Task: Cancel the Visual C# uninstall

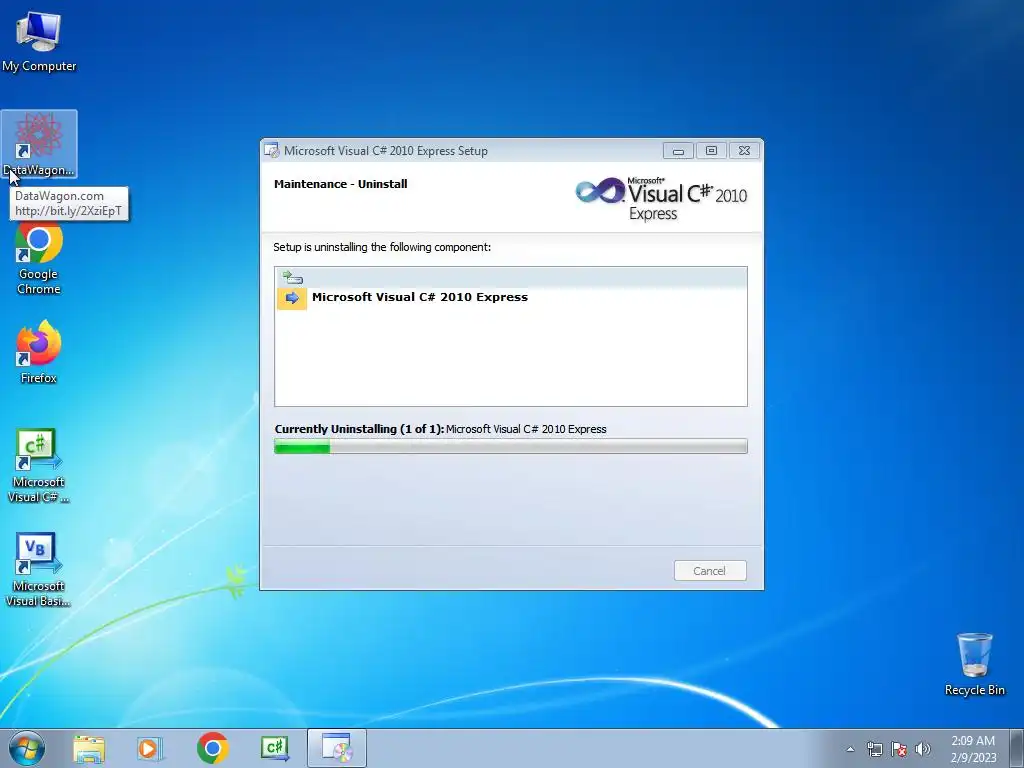Action: click(x=710, y=571)
